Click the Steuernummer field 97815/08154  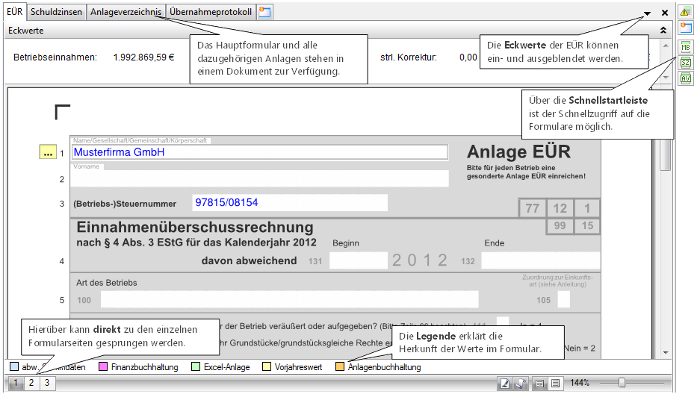click(x=290, y=202)
